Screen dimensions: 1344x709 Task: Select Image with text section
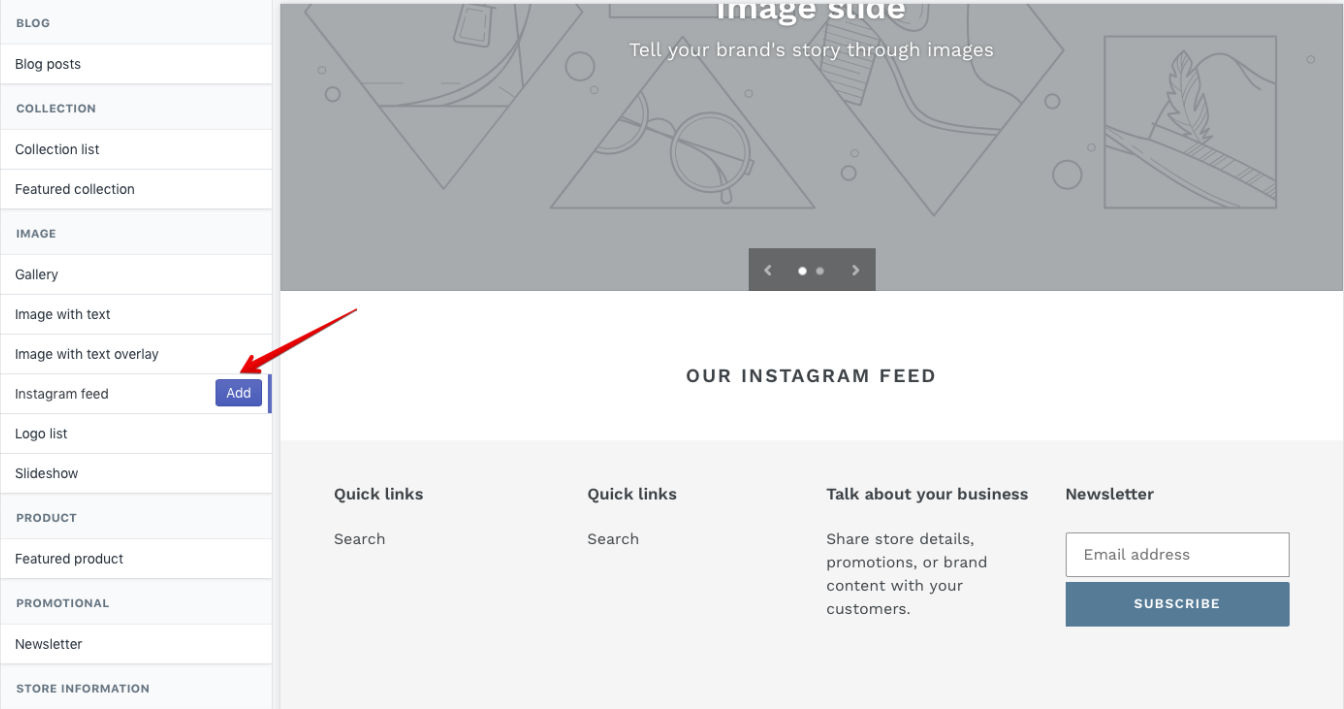[136, 314]
